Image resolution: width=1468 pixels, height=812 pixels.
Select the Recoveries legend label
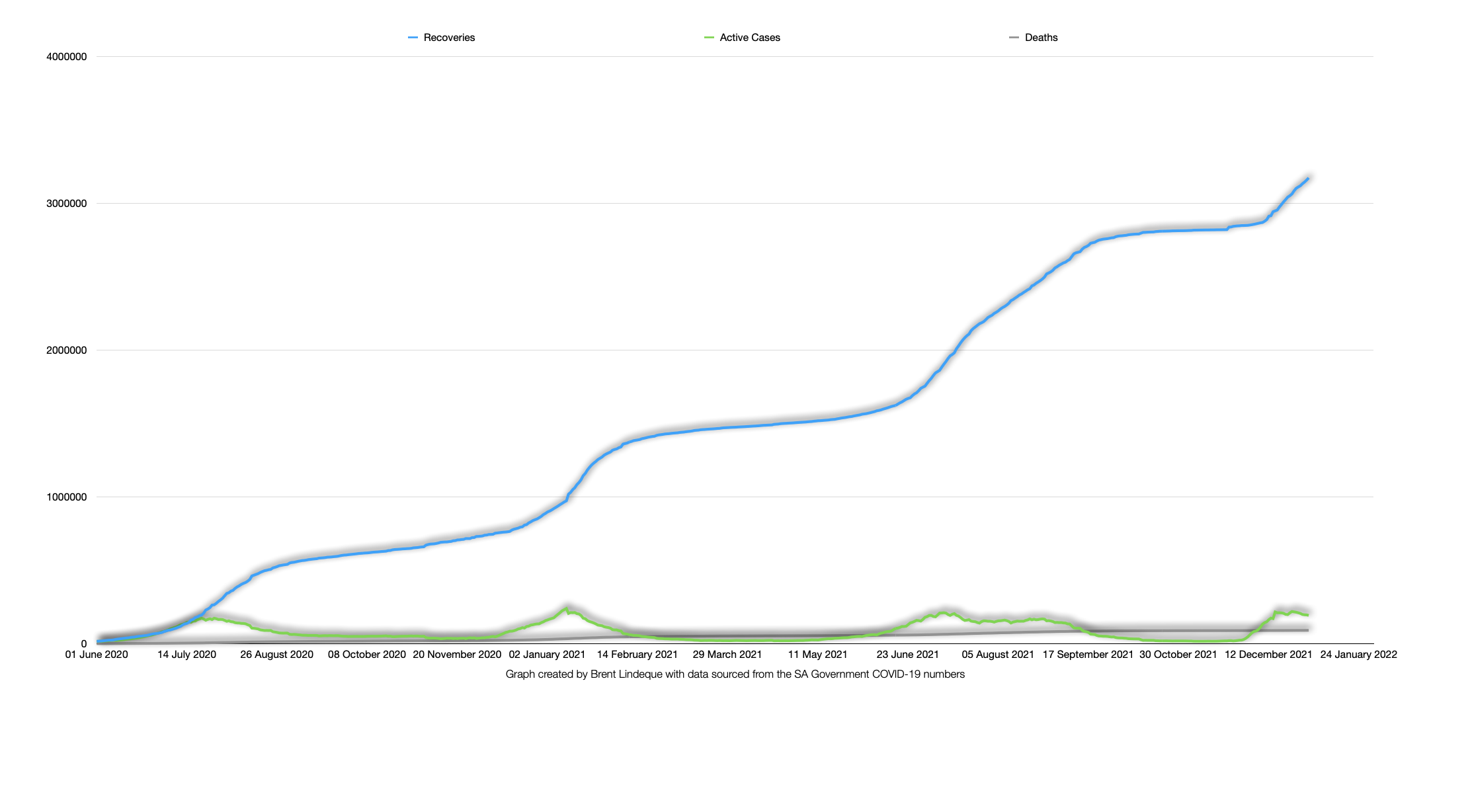tap(449, 38)
